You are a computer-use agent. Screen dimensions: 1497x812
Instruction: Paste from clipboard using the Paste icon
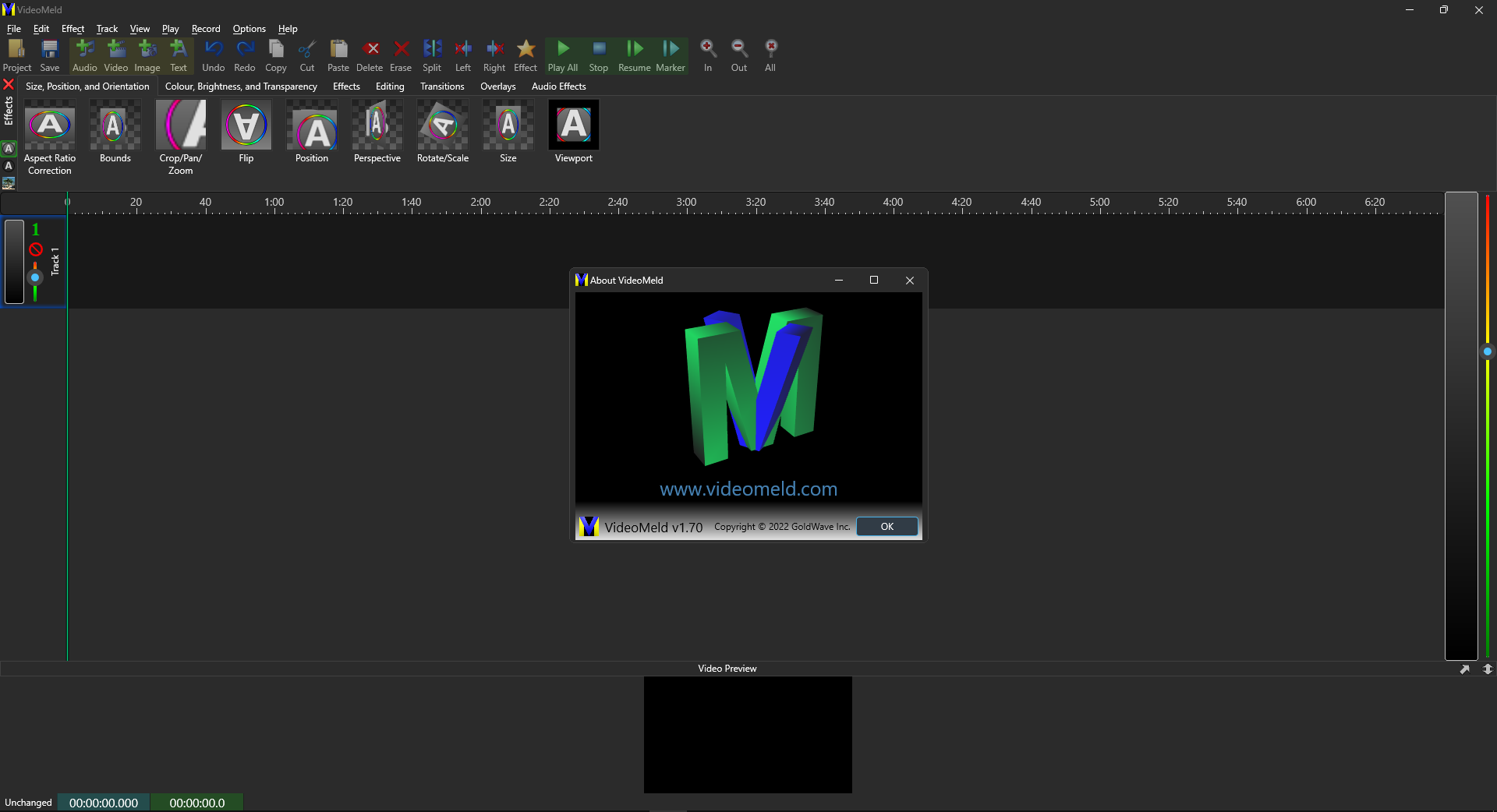click(338, 55)
